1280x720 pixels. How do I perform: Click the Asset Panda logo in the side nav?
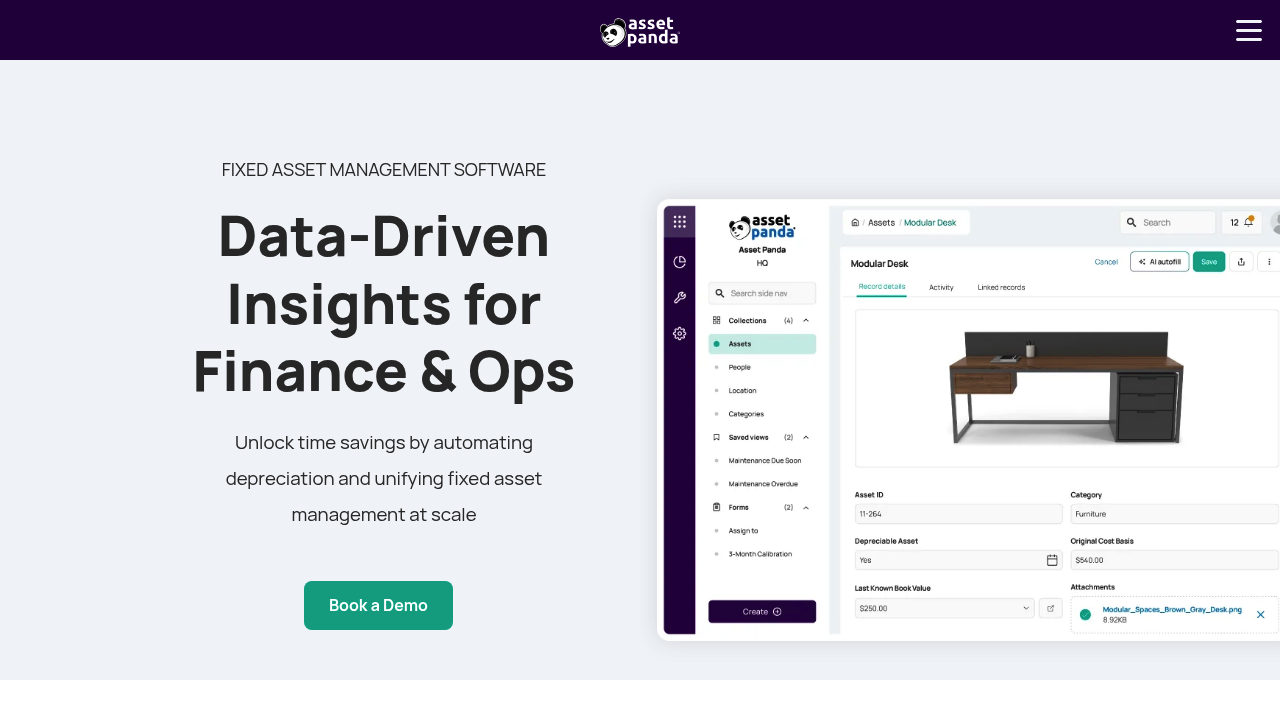[762, 228]
